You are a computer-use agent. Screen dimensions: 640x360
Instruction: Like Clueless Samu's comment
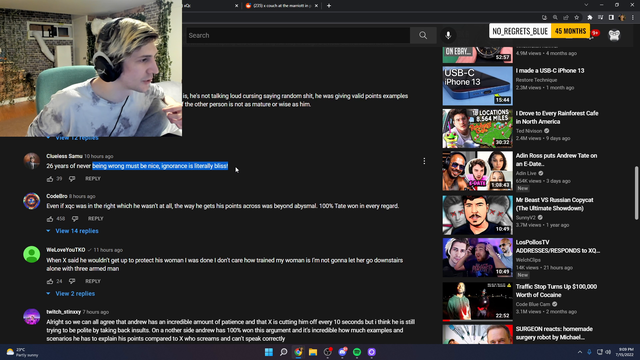(x=50, y=179)
